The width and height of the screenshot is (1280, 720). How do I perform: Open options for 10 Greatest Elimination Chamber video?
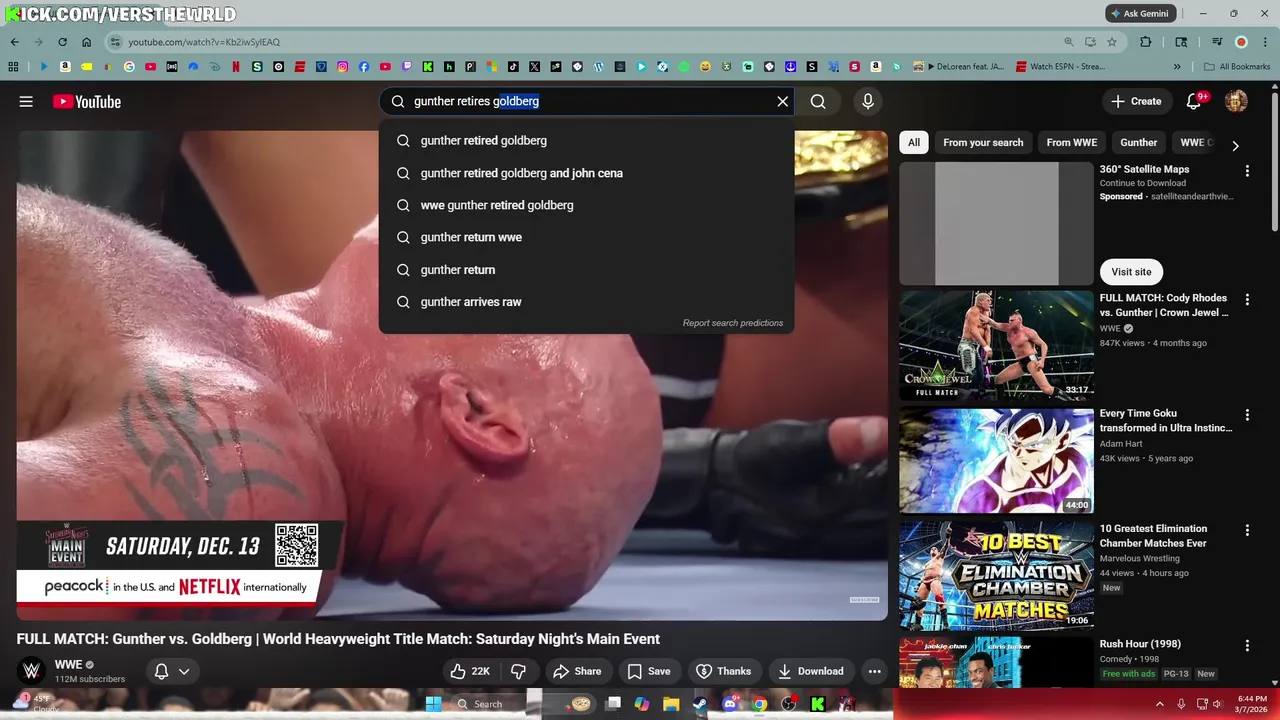pos(1247,530)
